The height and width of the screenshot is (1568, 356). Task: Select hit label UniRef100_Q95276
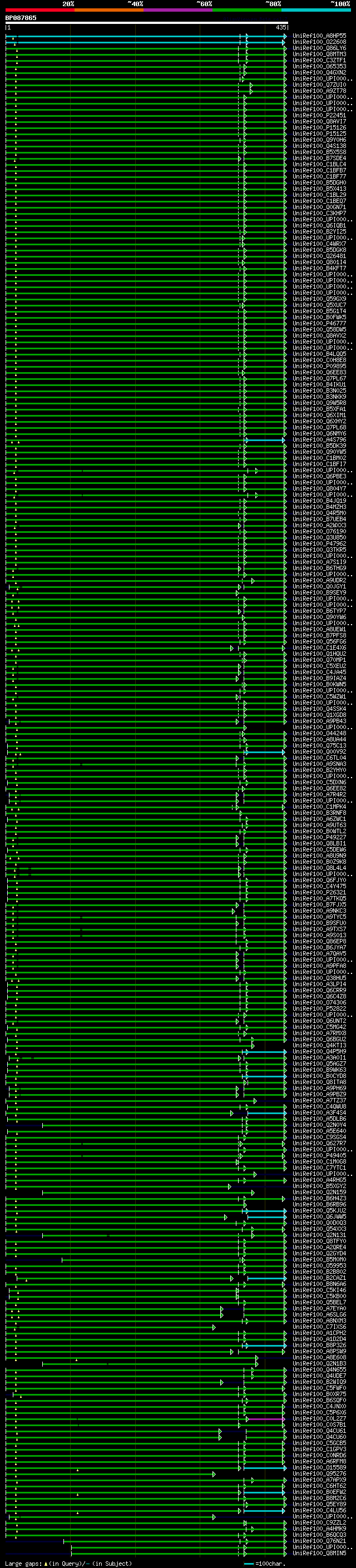[x=319, y=1473]
